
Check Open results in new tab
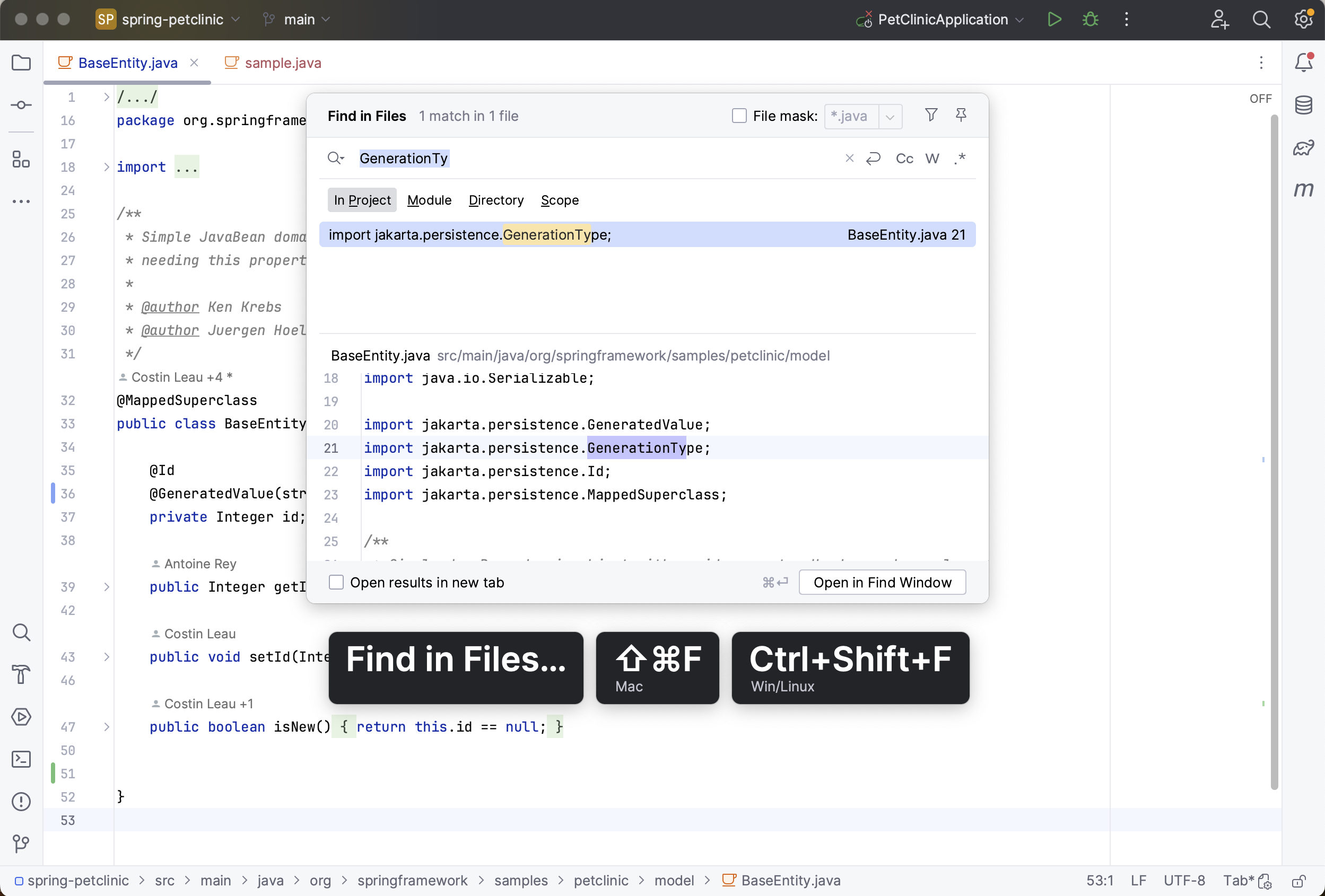336,582
